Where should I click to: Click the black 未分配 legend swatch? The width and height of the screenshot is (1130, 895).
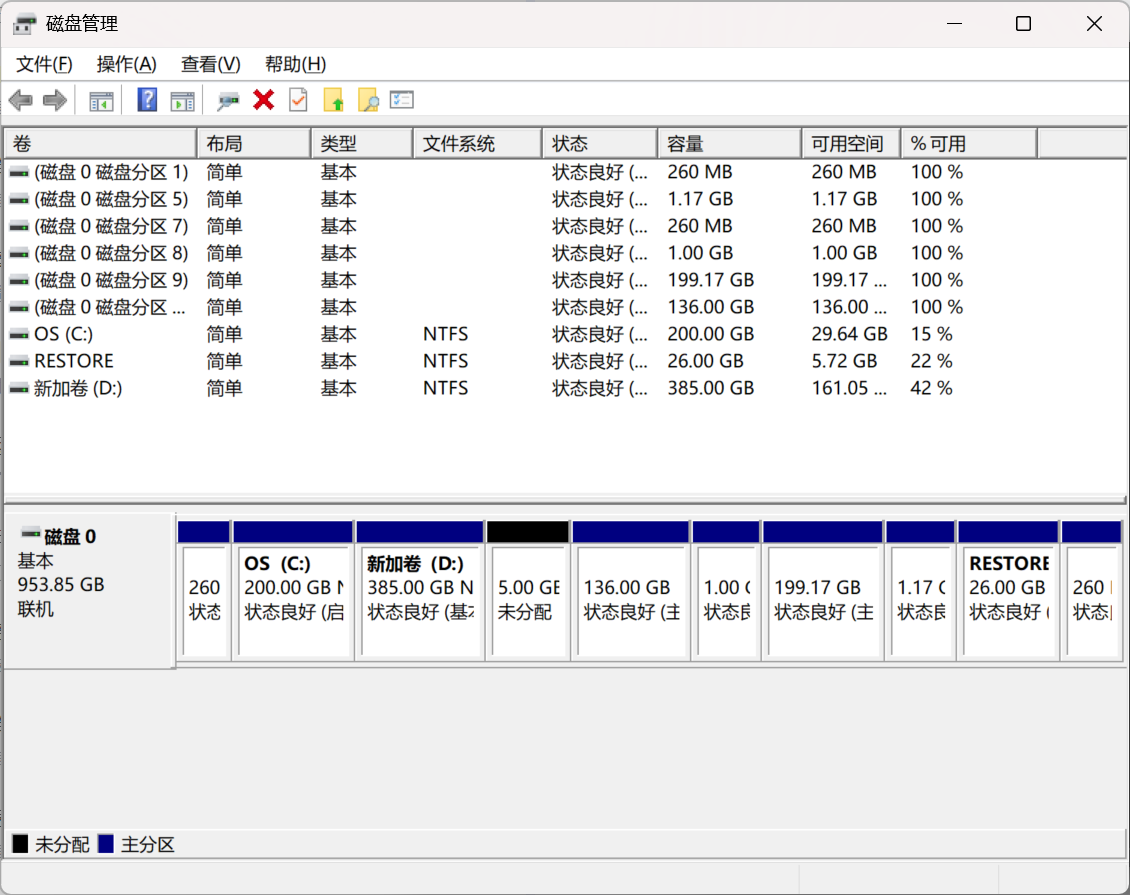coord(20,844)
